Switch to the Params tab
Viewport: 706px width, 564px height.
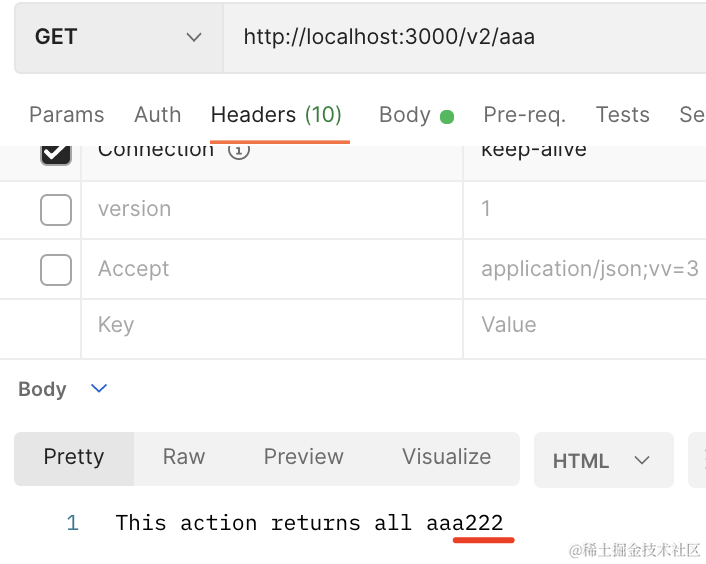pyautogui.click(x=66, y=115)
